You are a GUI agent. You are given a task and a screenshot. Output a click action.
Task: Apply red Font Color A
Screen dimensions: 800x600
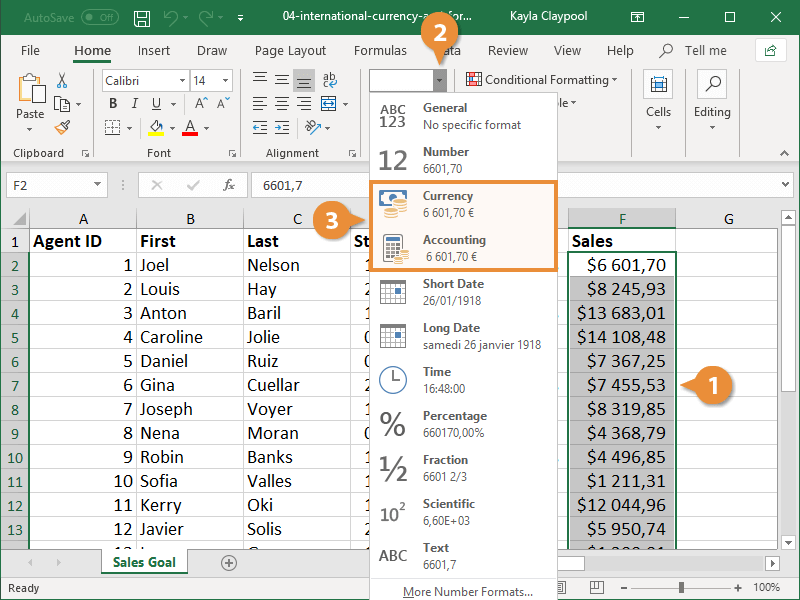tap(190, 128)
